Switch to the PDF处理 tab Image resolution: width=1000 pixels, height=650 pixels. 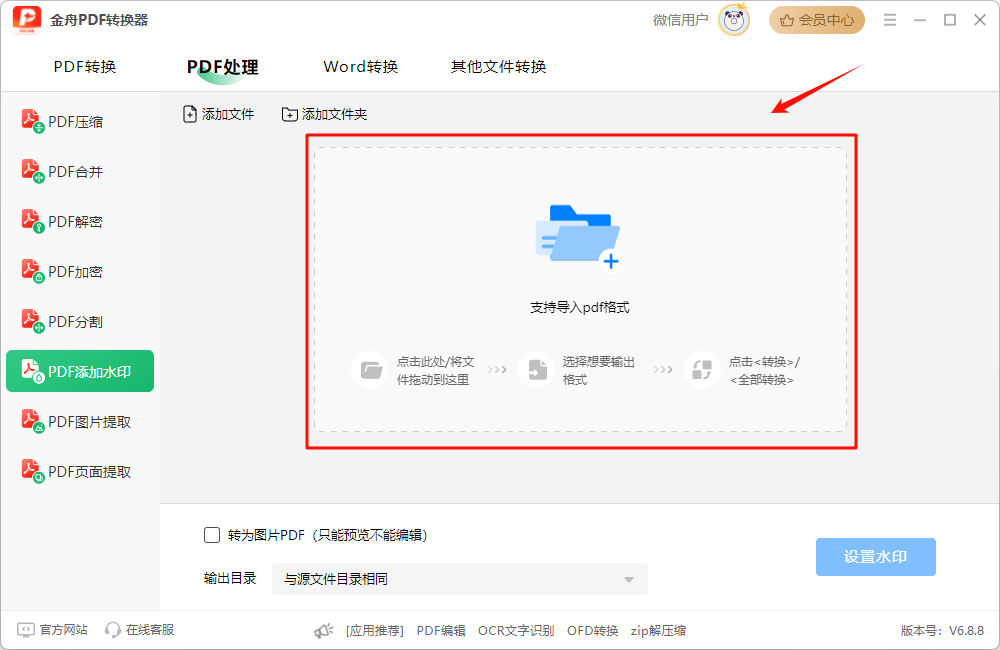pyautogui.click(x=223, y=67)
